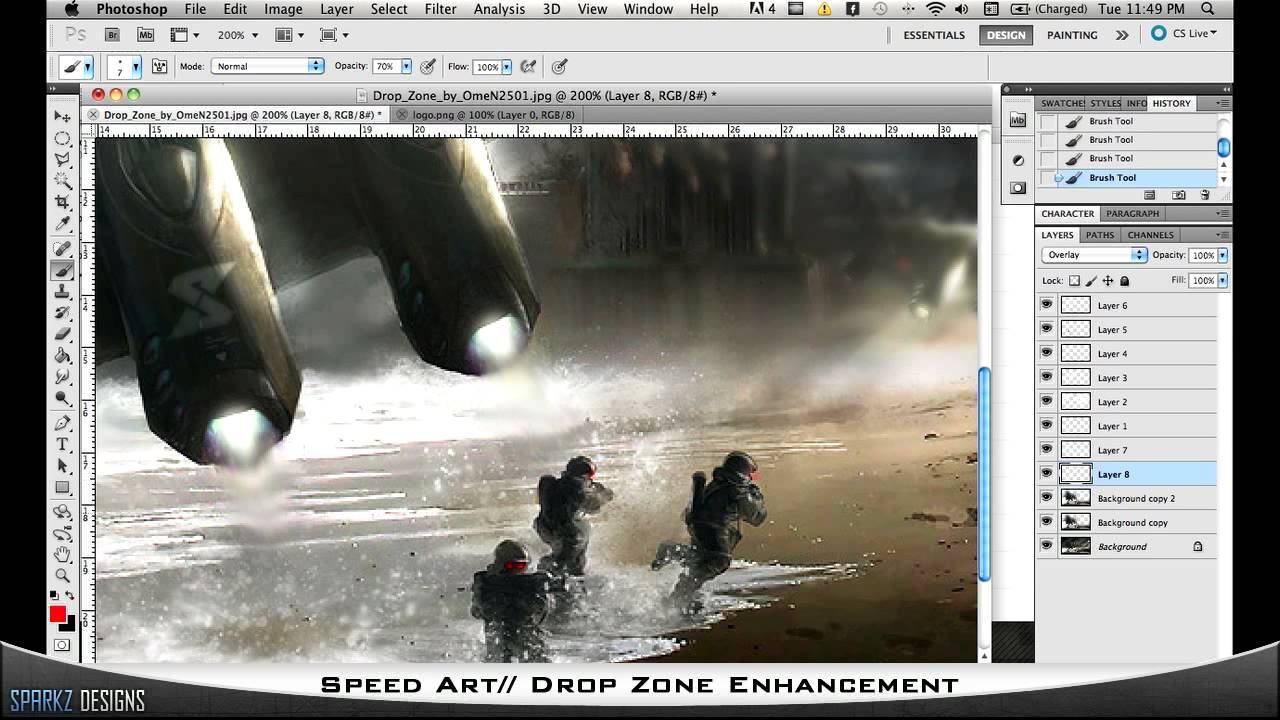The image size is (1280, 720).
Task: Open layer Fill dropdown arrow
Action: (1222, 281)
